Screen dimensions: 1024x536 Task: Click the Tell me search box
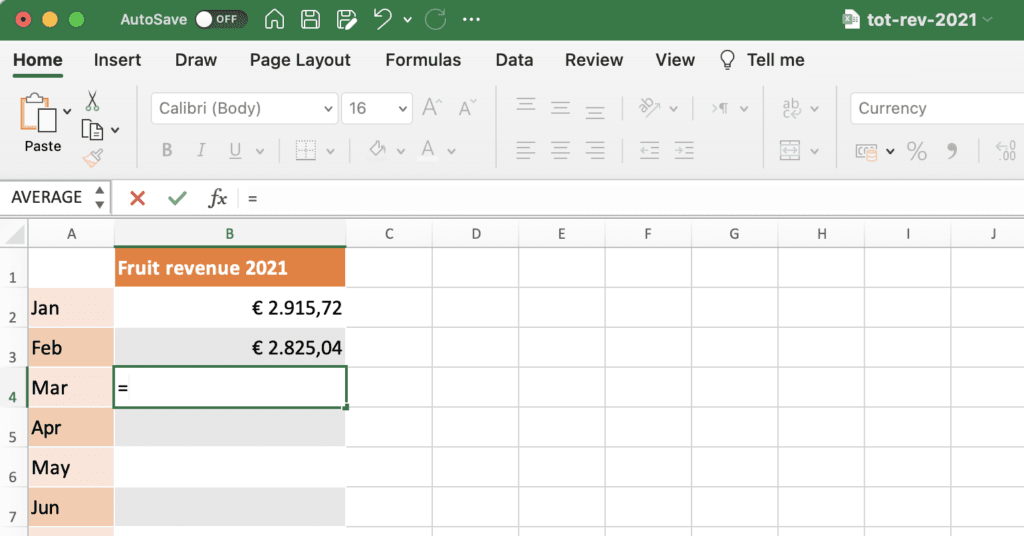point(775,60)
